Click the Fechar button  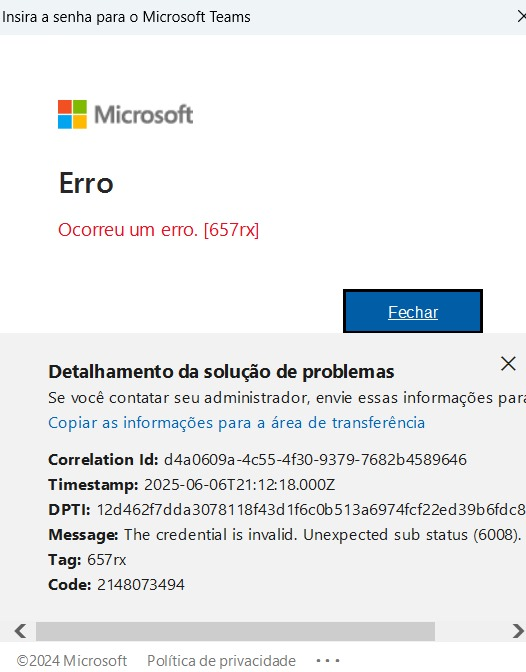(413, 311)
